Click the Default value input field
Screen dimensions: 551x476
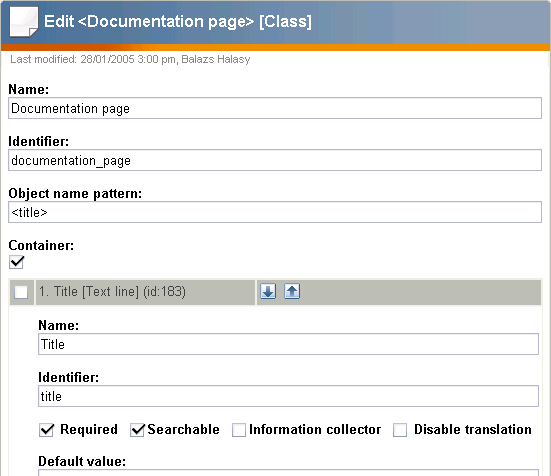288,472
